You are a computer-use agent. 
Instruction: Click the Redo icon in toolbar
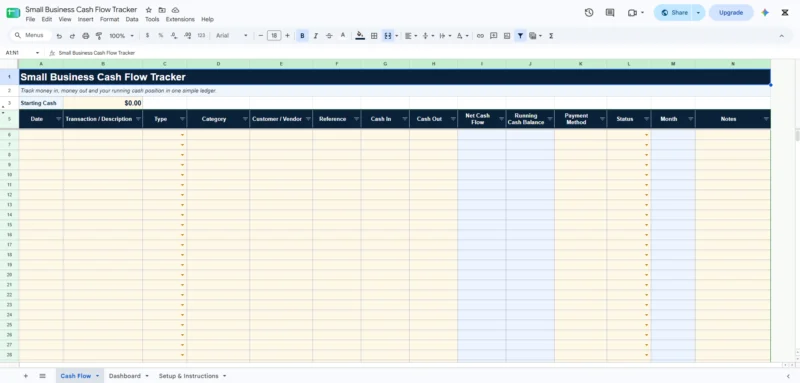(x=72, y=36)
